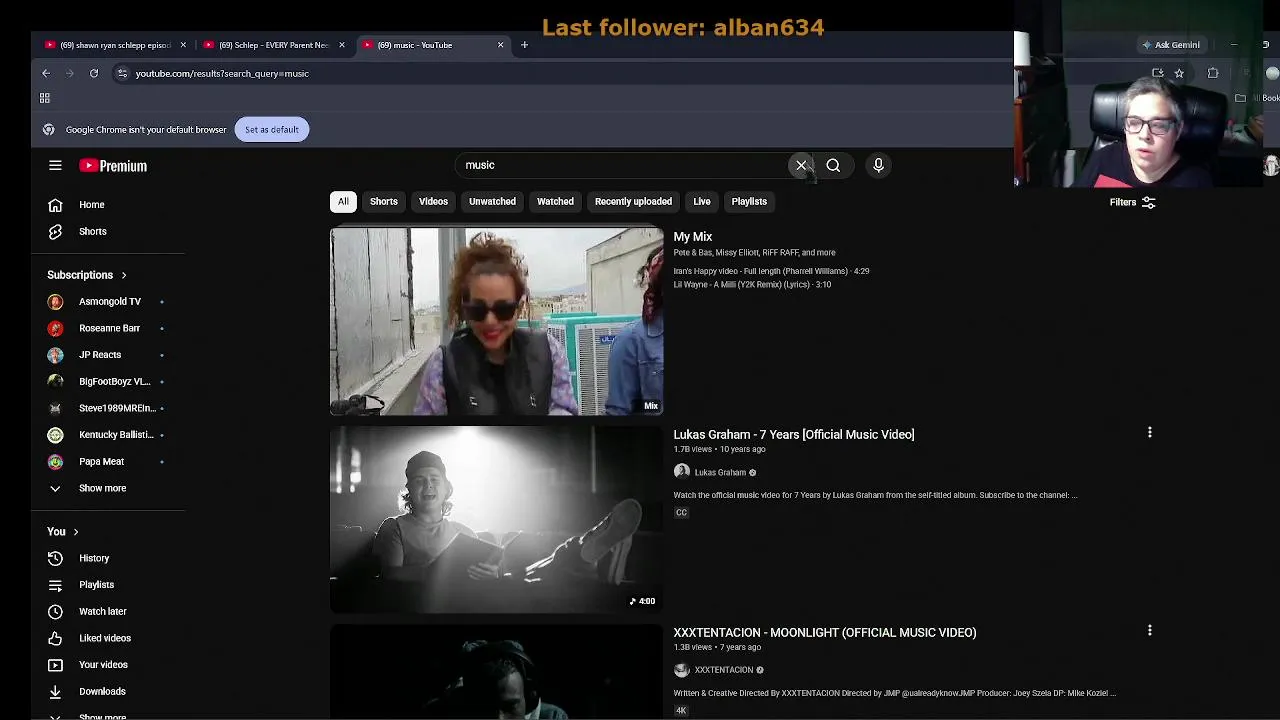Open the Chrome apps grid icon
The height and width of the screenshot is (720, 1280).
click(45, 98)
